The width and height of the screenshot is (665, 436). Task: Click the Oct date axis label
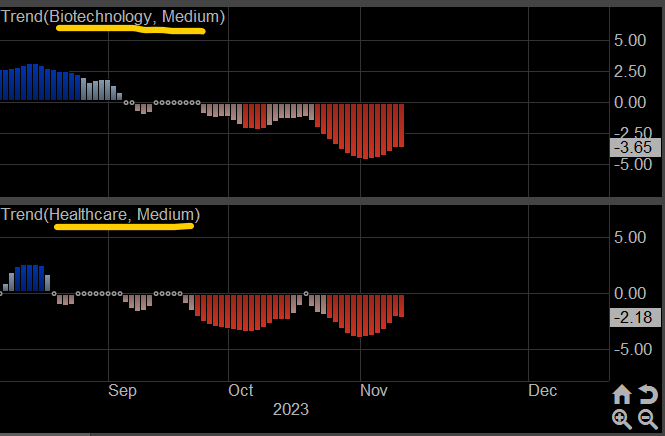240,391
